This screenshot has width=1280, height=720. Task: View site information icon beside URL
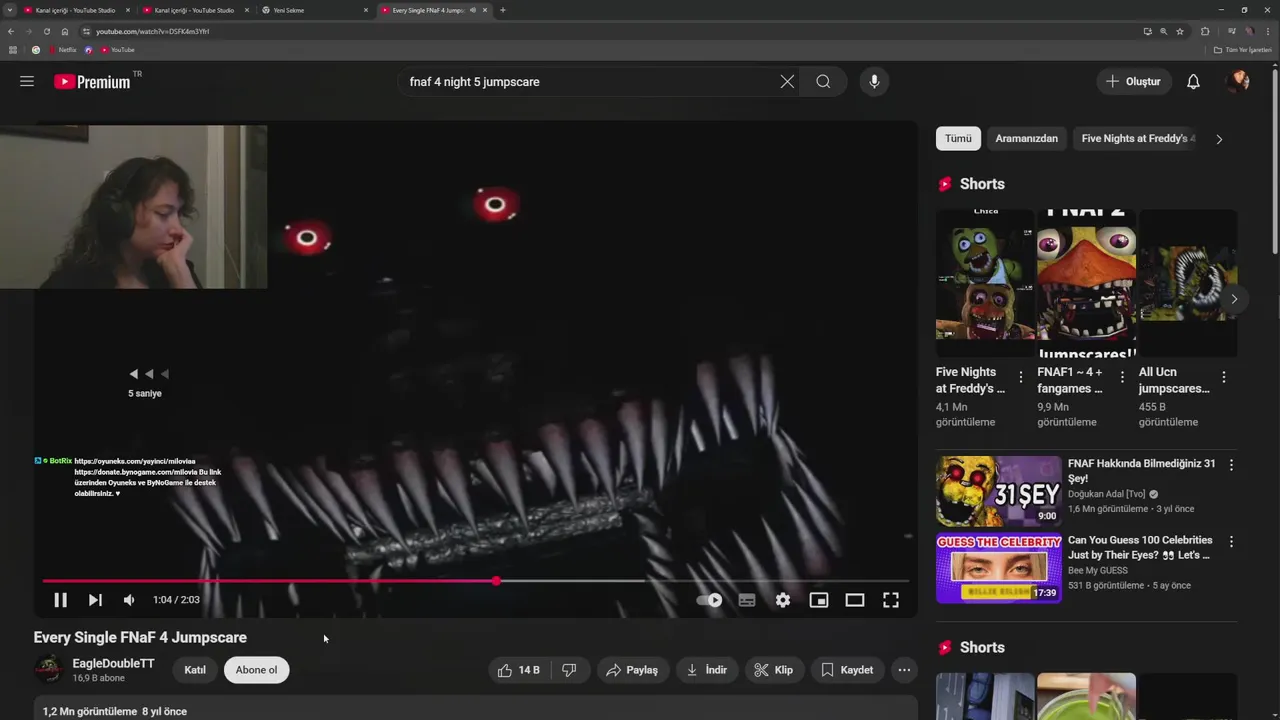tap(87, 31)
